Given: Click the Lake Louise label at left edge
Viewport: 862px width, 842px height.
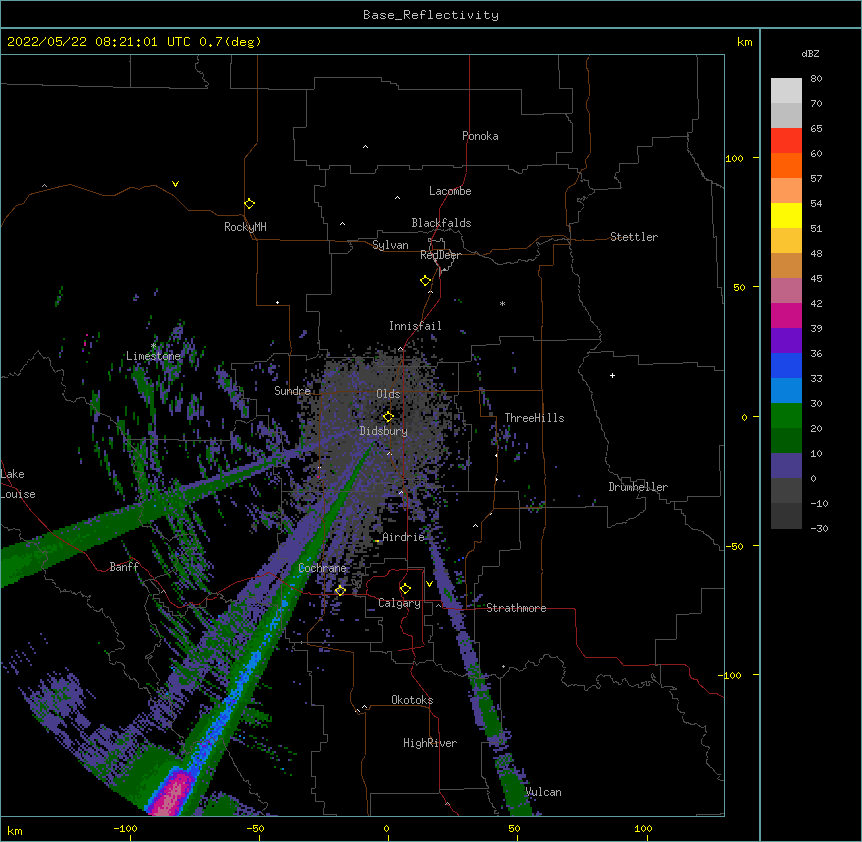Looking at the screenshot, I should click(x=18, y=484).
